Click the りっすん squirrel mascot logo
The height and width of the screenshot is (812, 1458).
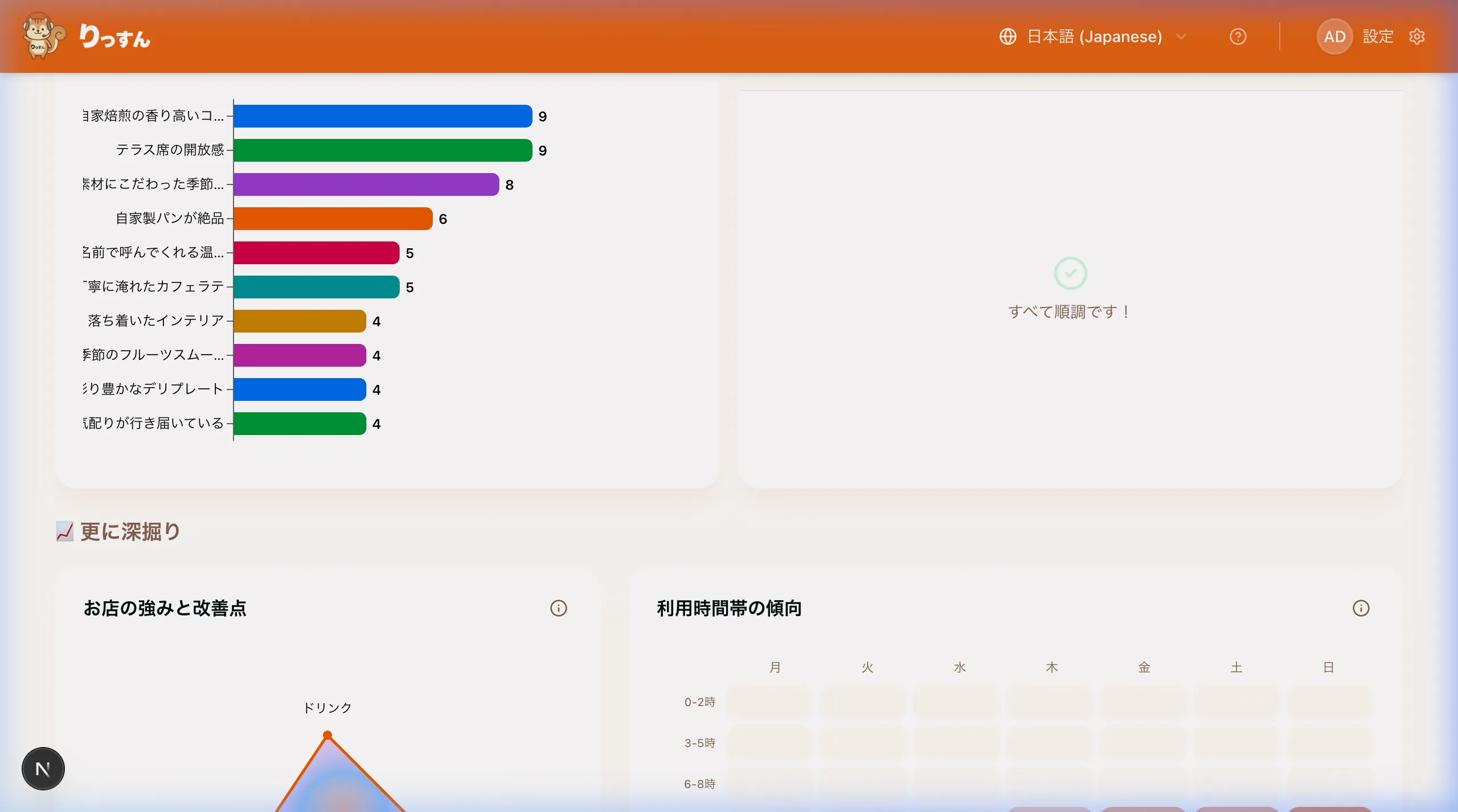(43, 36)
